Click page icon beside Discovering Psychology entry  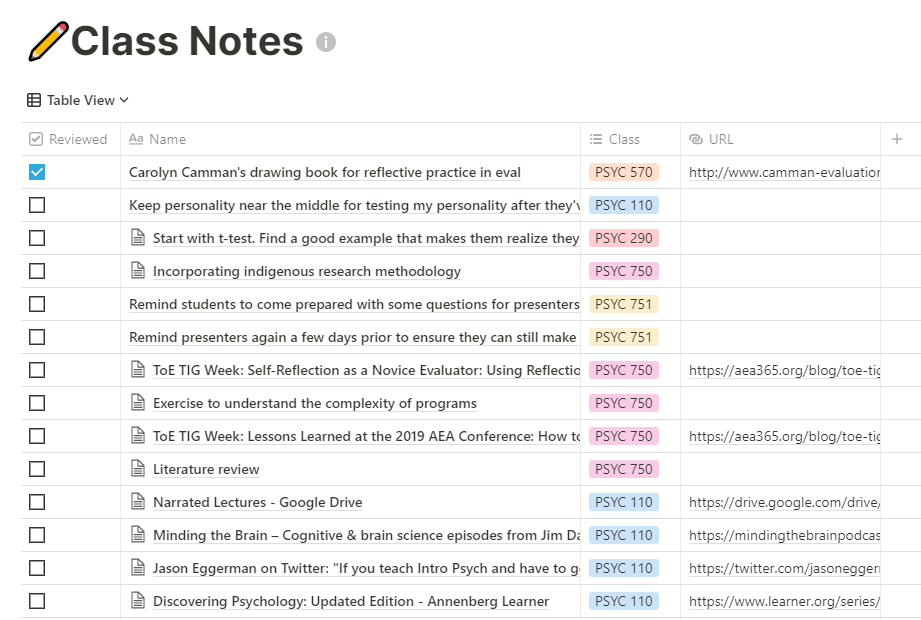pos(138,601)
